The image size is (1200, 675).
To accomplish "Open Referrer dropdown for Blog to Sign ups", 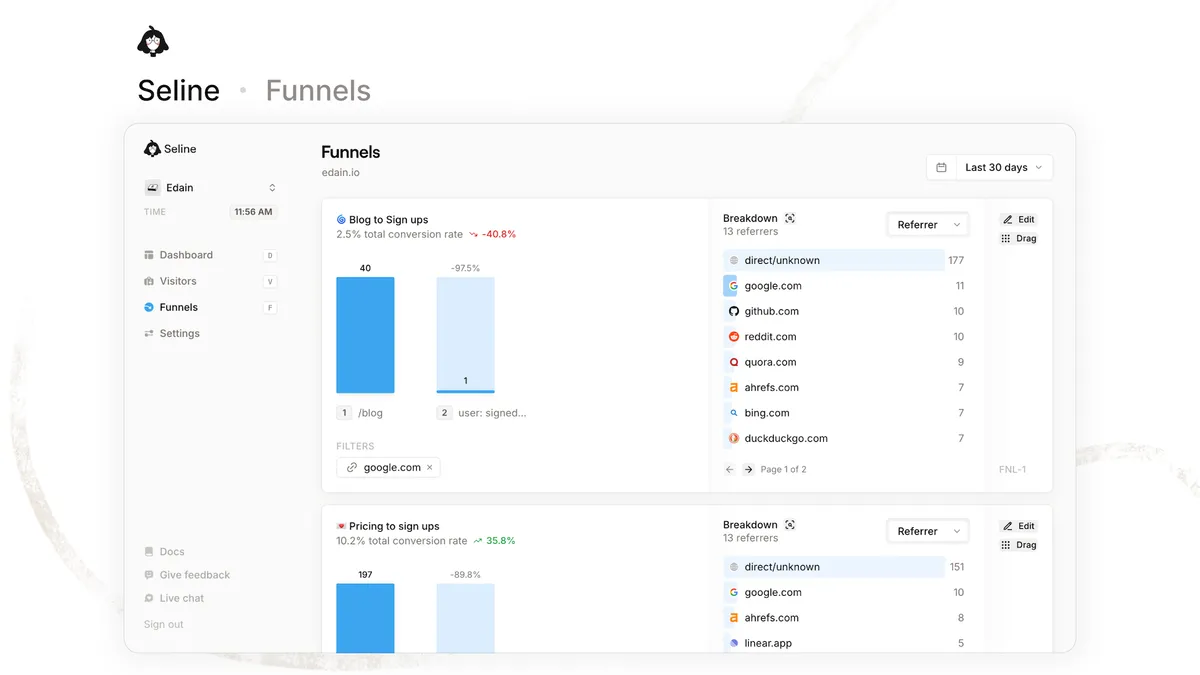I will [x=928, y=225].
